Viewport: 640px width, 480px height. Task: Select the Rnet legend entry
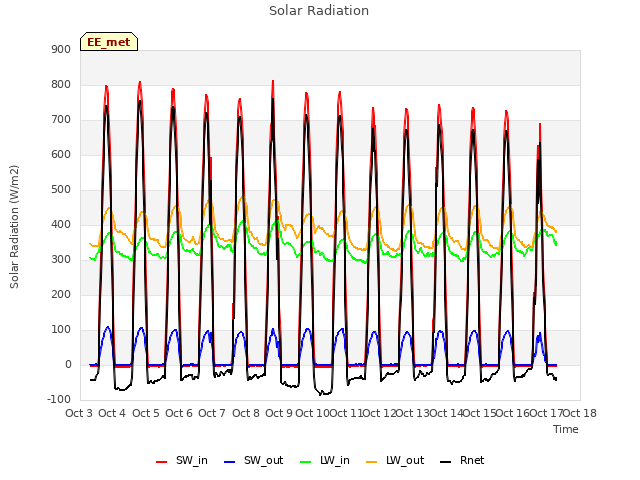[x=462, y=460]
